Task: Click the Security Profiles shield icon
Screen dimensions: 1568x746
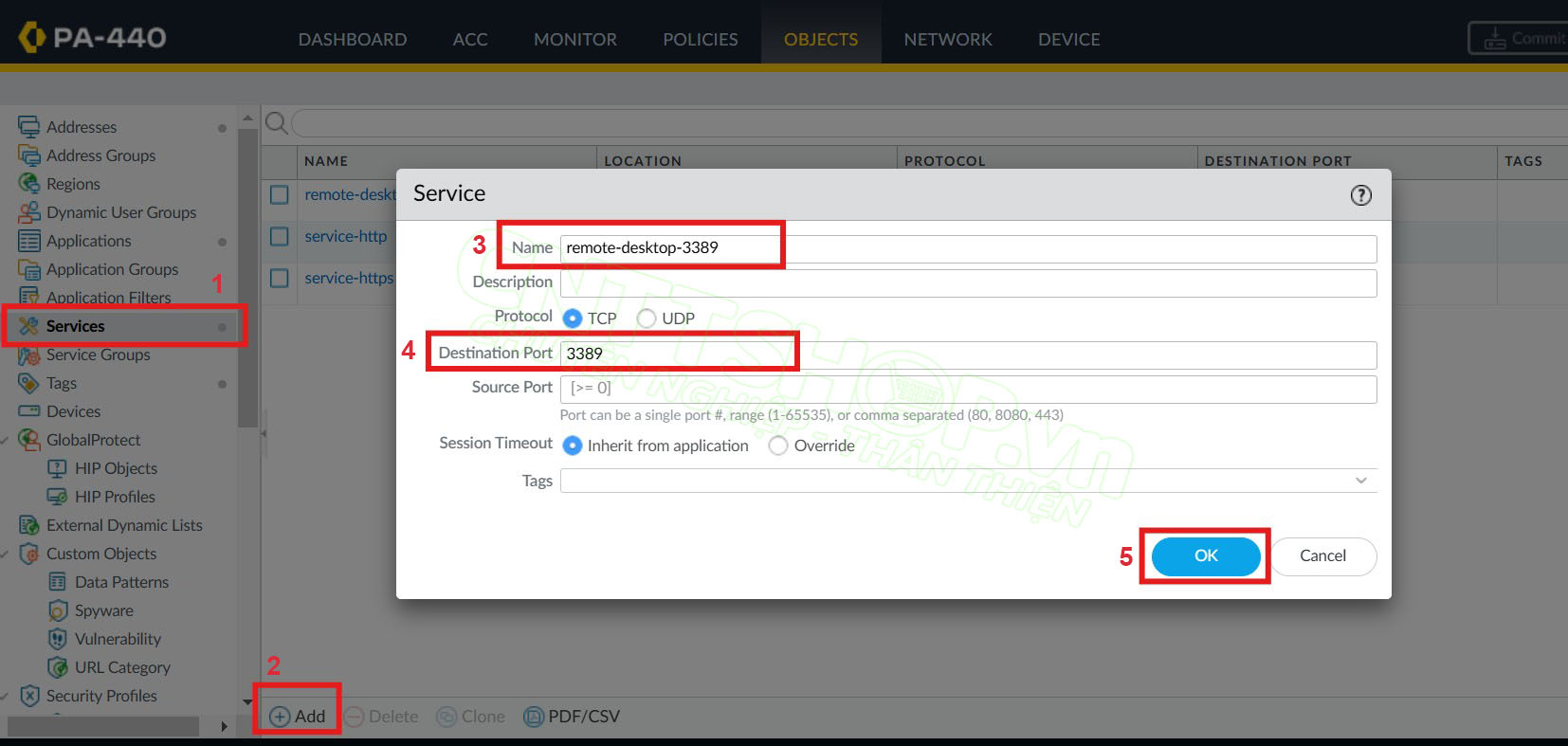Action: point(29,696)
